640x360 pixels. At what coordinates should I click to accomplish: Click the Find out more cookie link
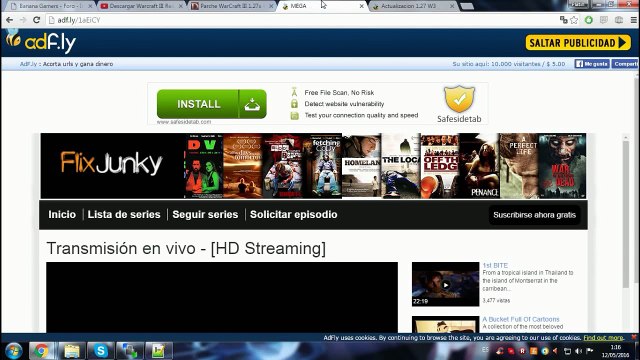[x=603, y=338]
